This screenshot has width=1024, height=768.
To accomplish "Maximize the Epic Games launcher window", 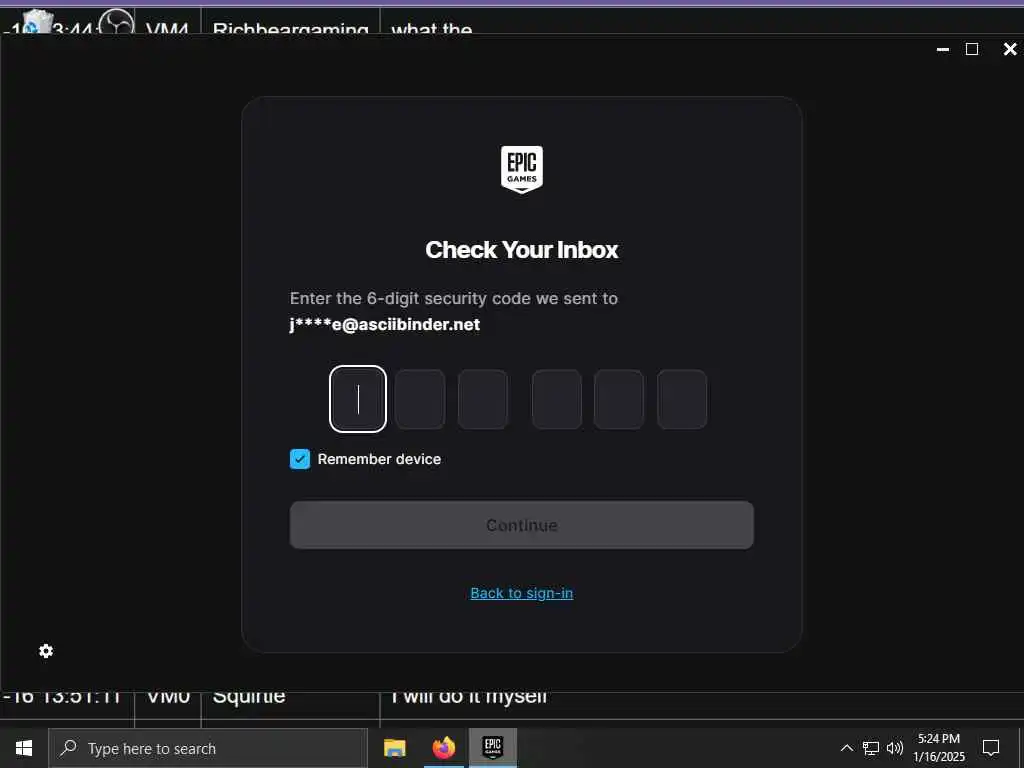I will coord(972,49).
